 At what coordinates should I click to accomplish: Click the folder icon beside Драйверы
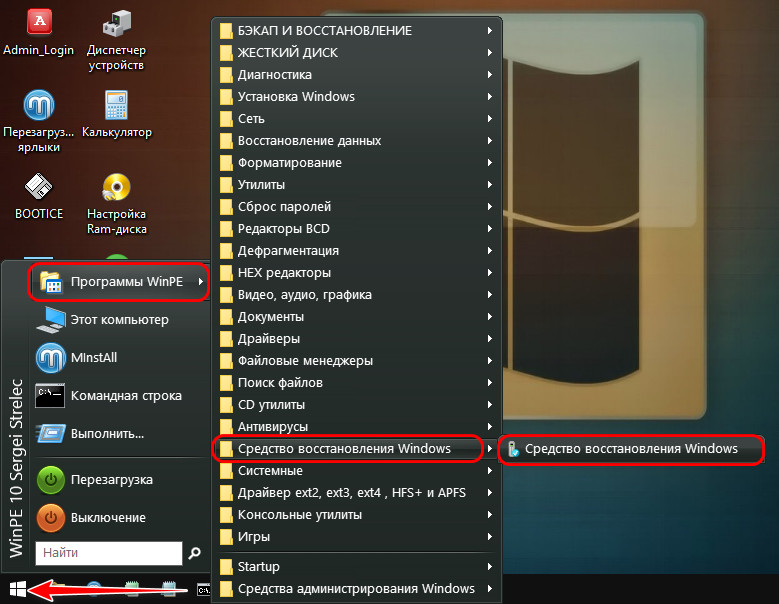pyautogui.click(x=226, y=339)
